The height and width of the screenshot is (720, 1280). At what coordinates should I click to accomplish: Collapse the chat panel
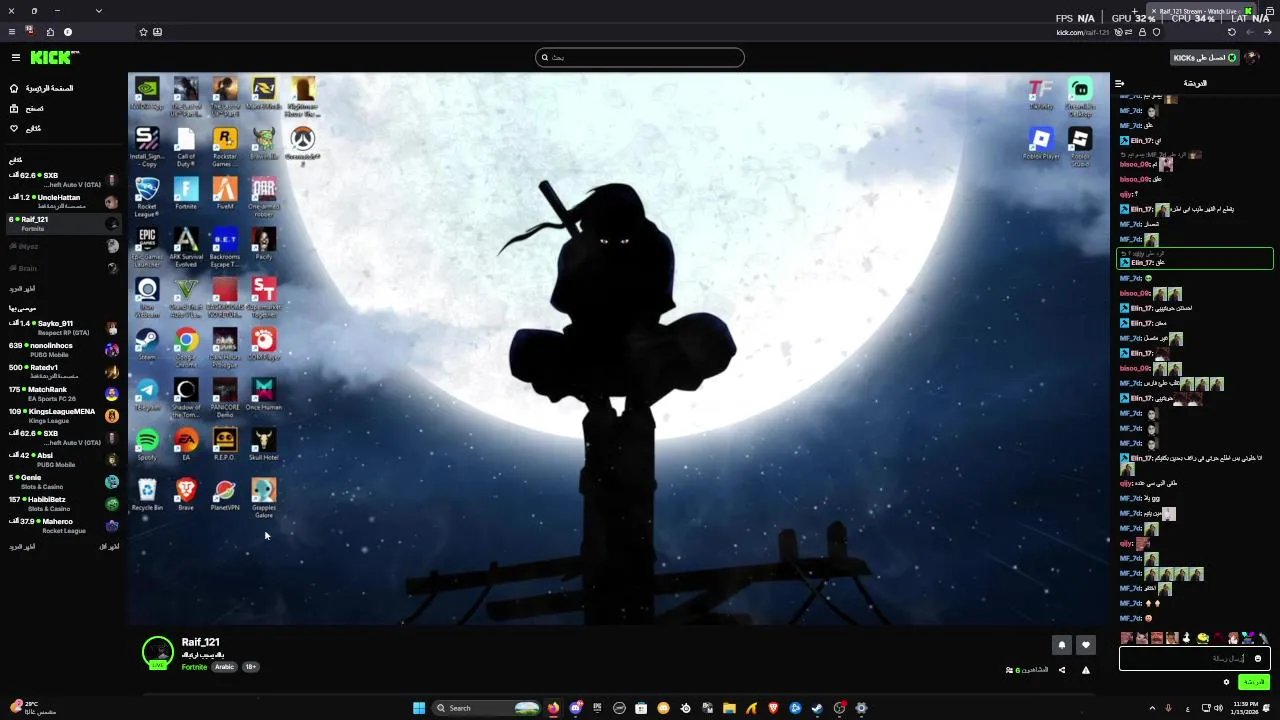point(1120,84)
